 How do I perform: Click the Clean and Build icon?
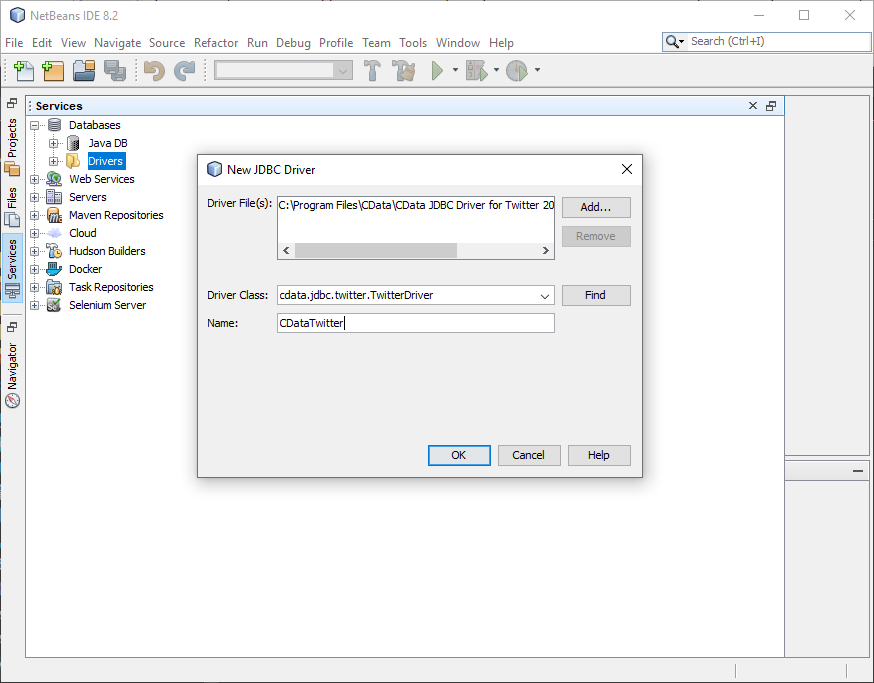404,71
